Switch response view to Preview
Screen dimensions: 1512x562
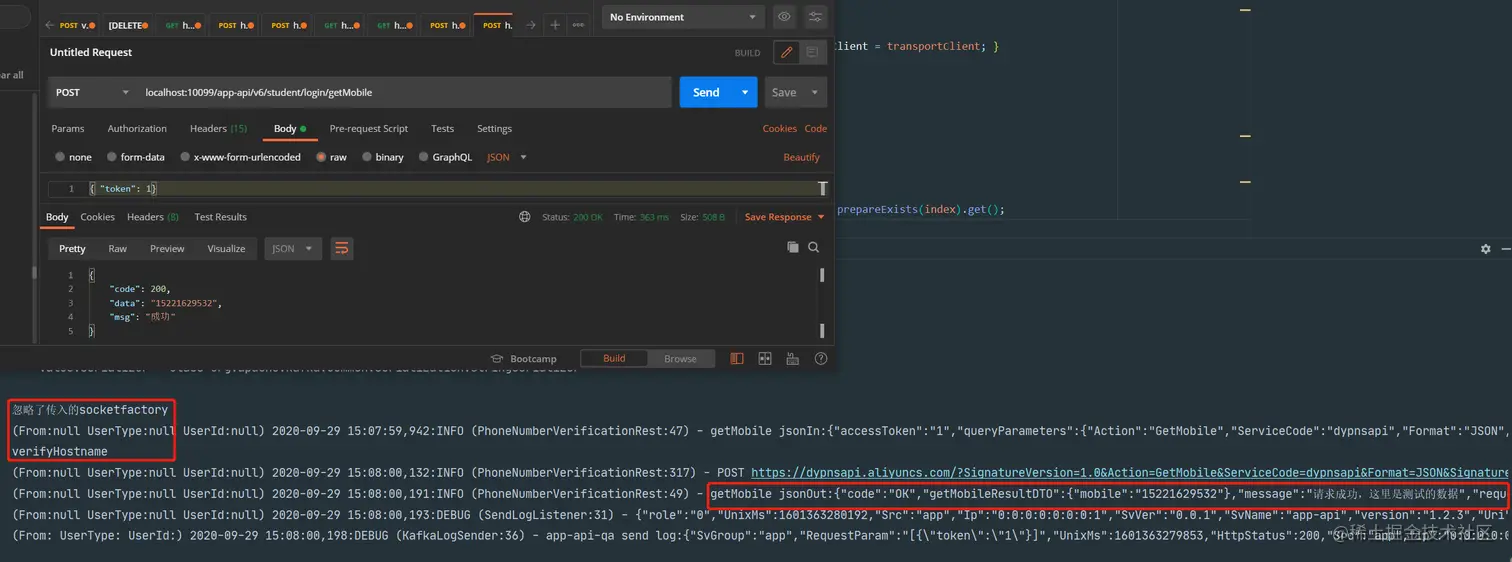tap(167, 249)
